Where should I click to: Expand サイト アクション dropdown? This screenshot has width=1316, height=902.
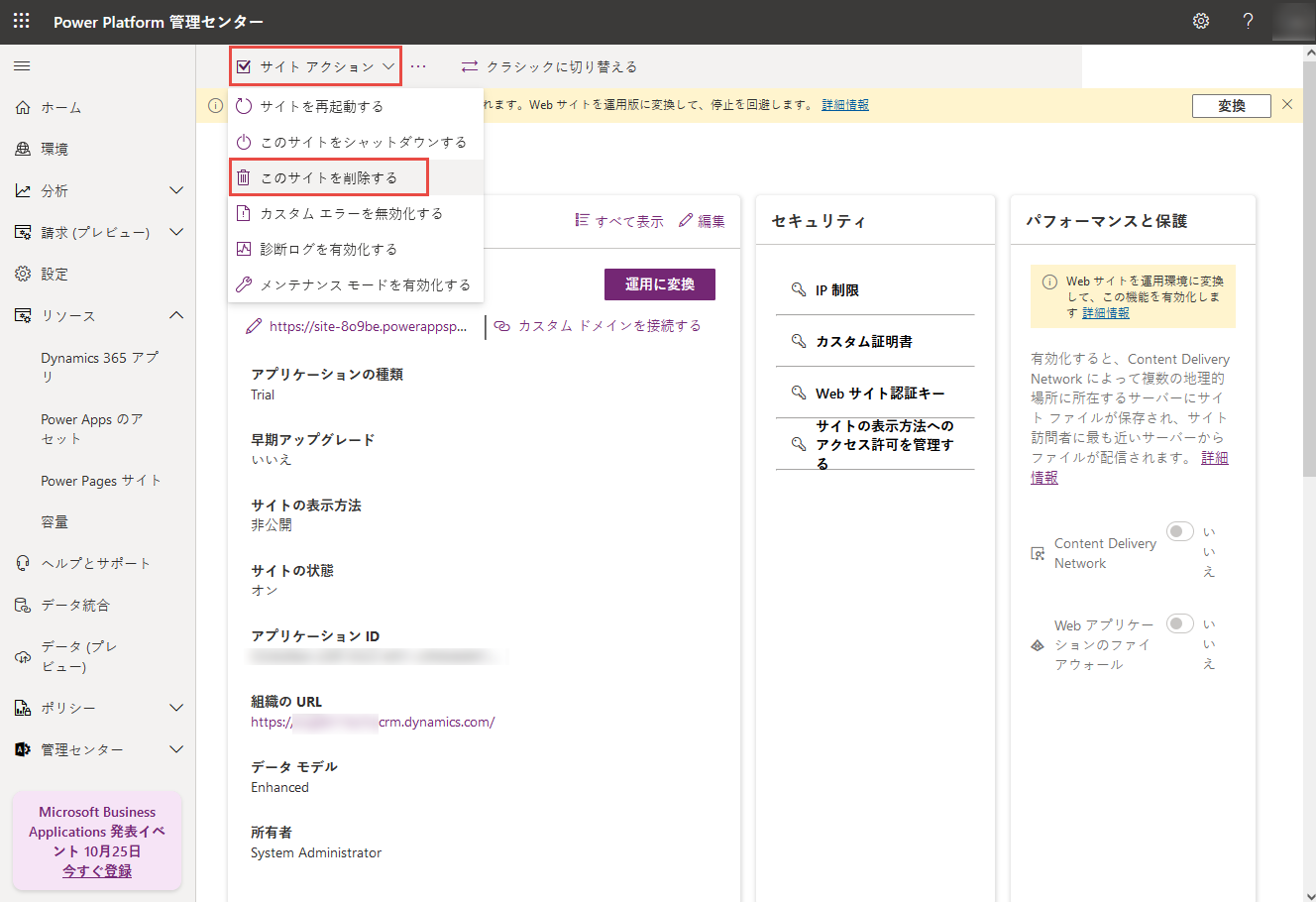tap(315, 66)
